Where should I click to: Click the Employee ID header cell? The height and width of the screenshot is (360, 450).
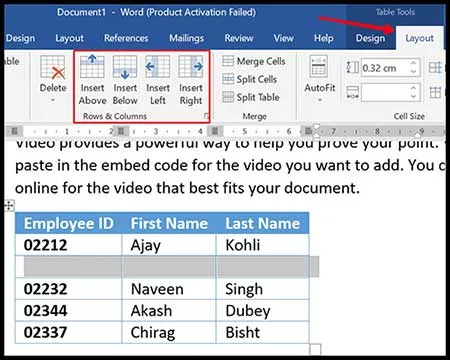pyautogui.click(x=68, y=223)
